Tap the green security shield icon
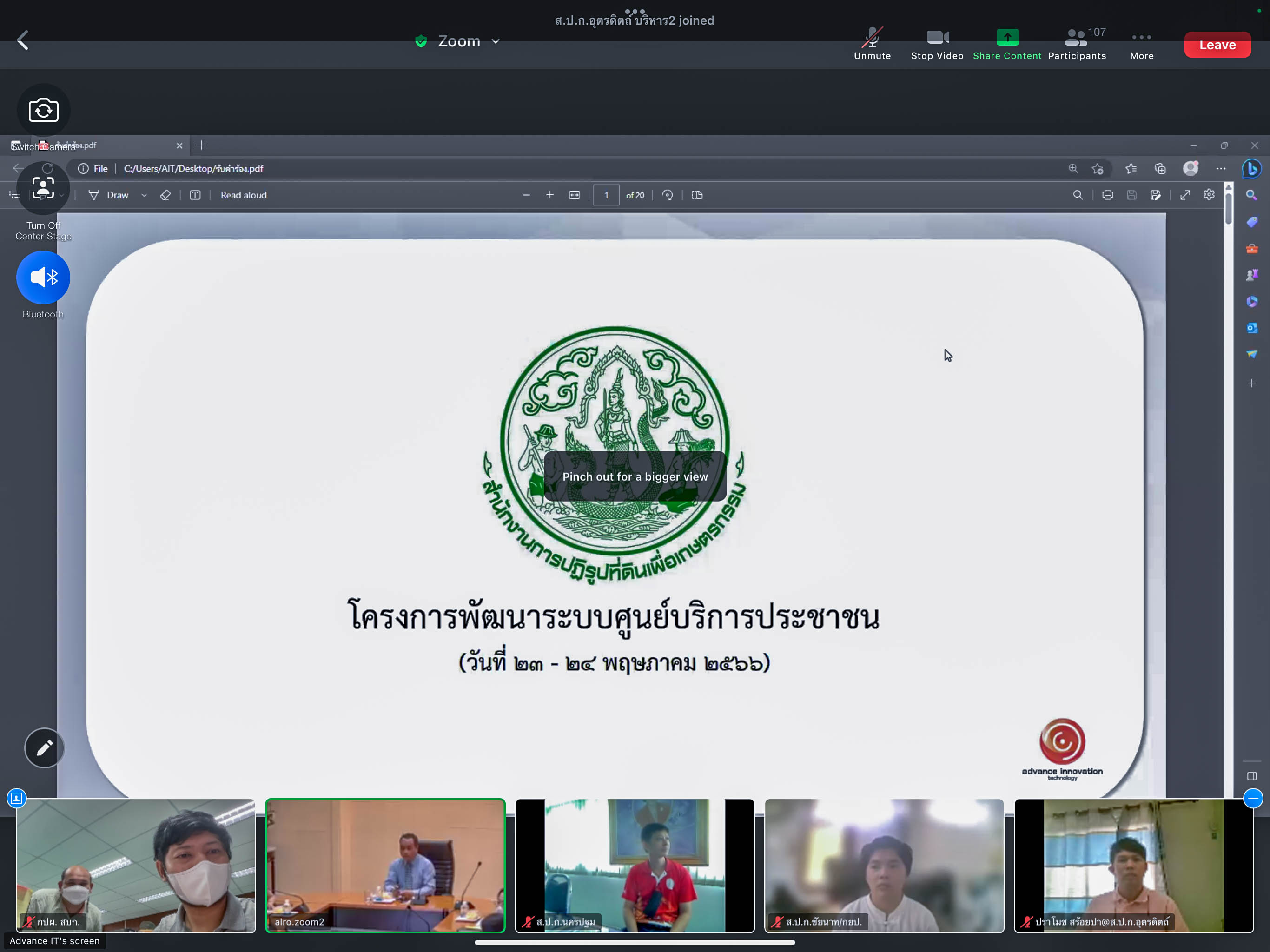 [x=421, y=41]
